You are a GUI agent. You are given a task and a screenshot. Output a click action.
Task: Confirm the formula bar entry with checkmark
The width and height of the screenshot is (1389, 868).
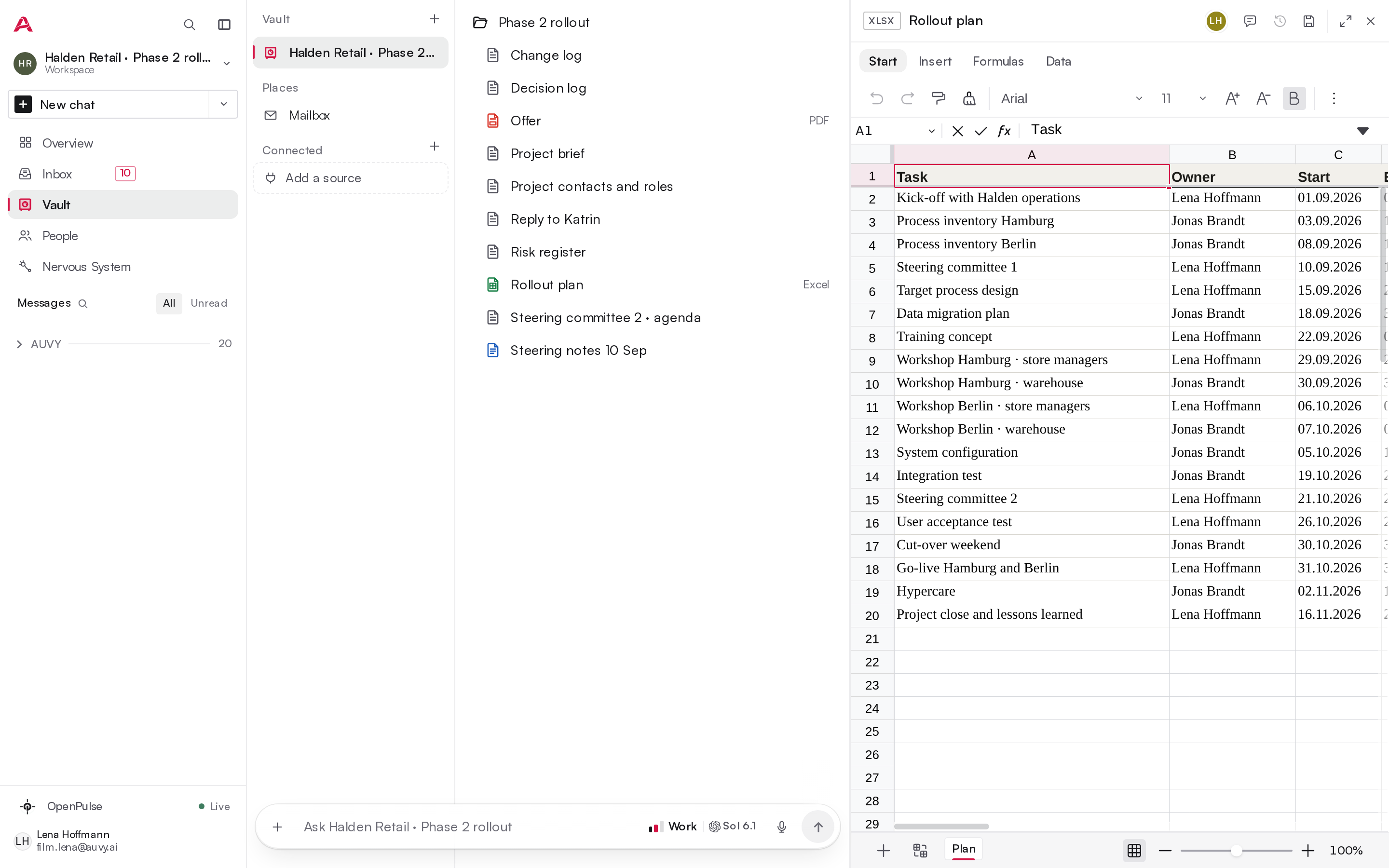(x=981, y=131)
